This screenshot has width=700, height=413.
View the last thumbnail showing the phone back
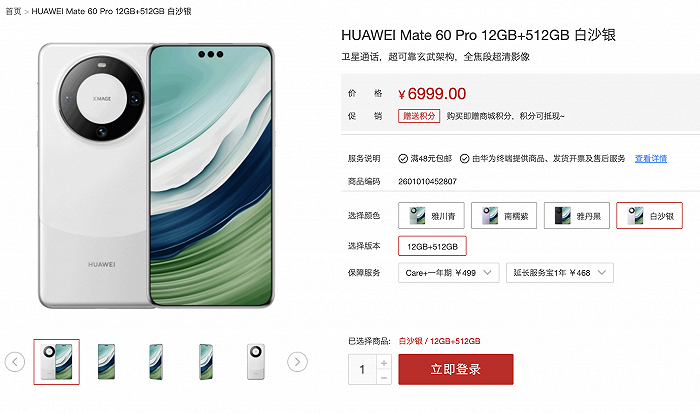(x=256, y=362)
